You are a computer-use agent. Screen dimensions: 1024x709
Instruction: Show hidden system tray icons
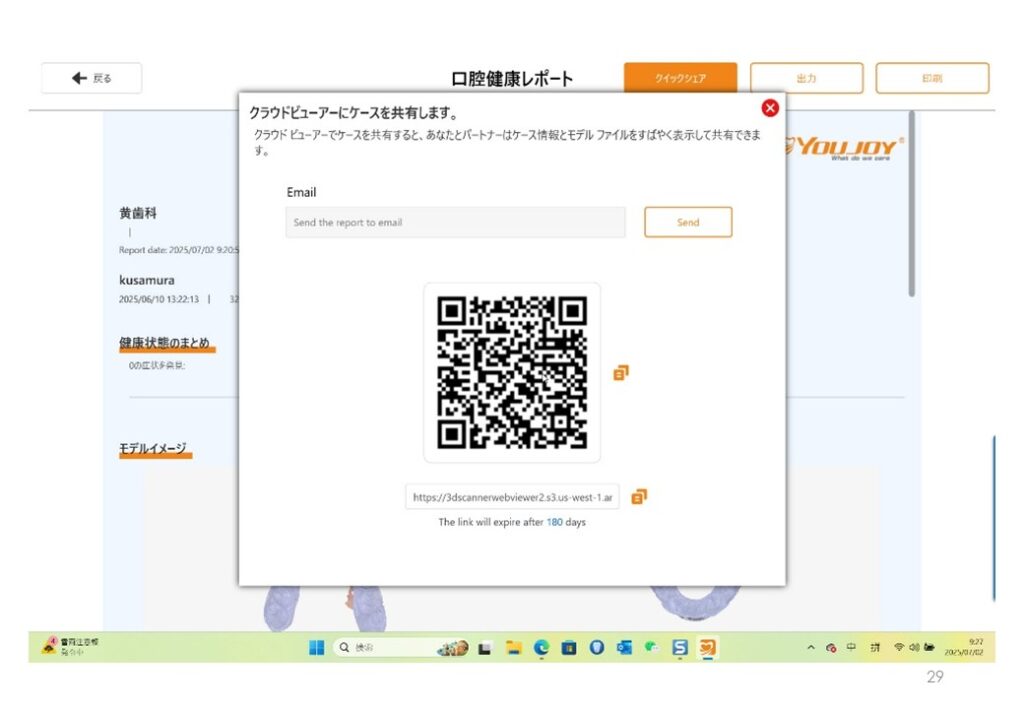pyautogui.click(x=812, y=648)
